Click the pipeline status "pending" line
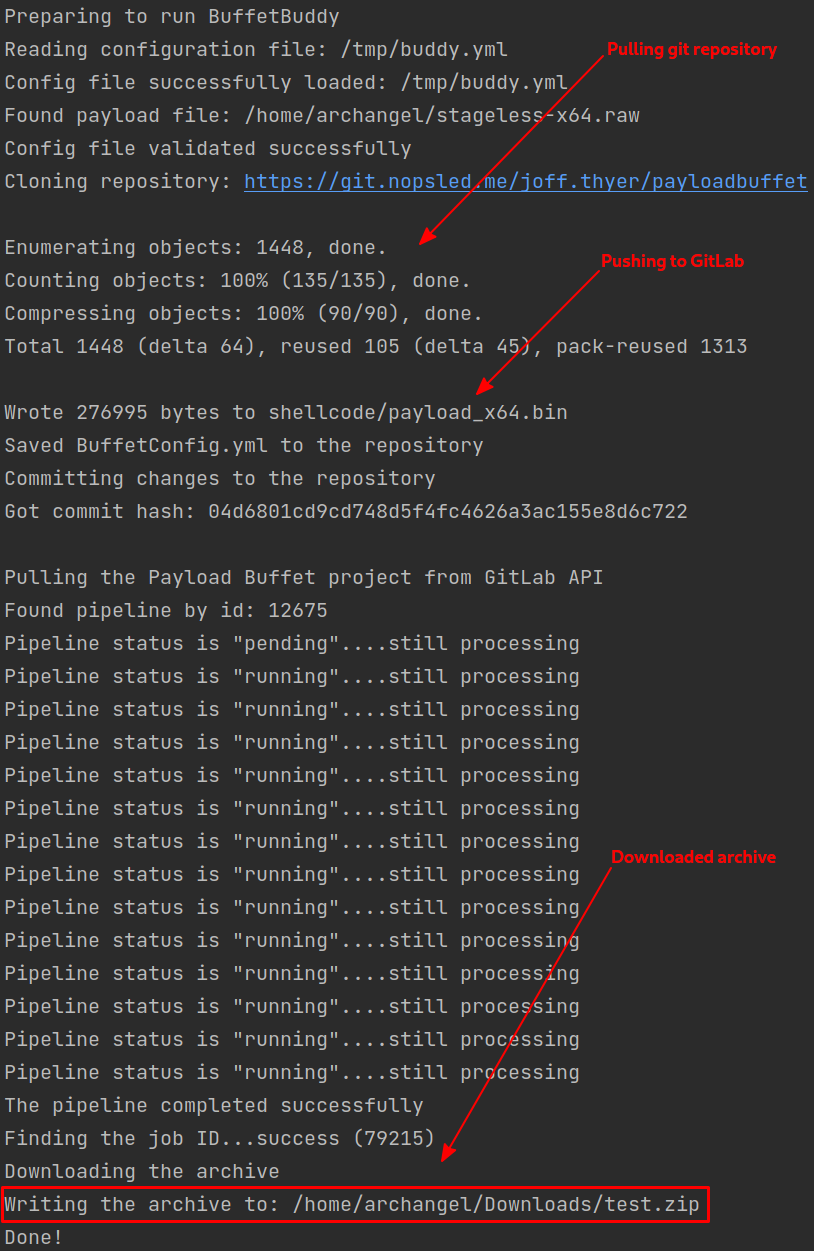Image resolution: width=814 pixels, height=1251 pixels. point(292,643)
